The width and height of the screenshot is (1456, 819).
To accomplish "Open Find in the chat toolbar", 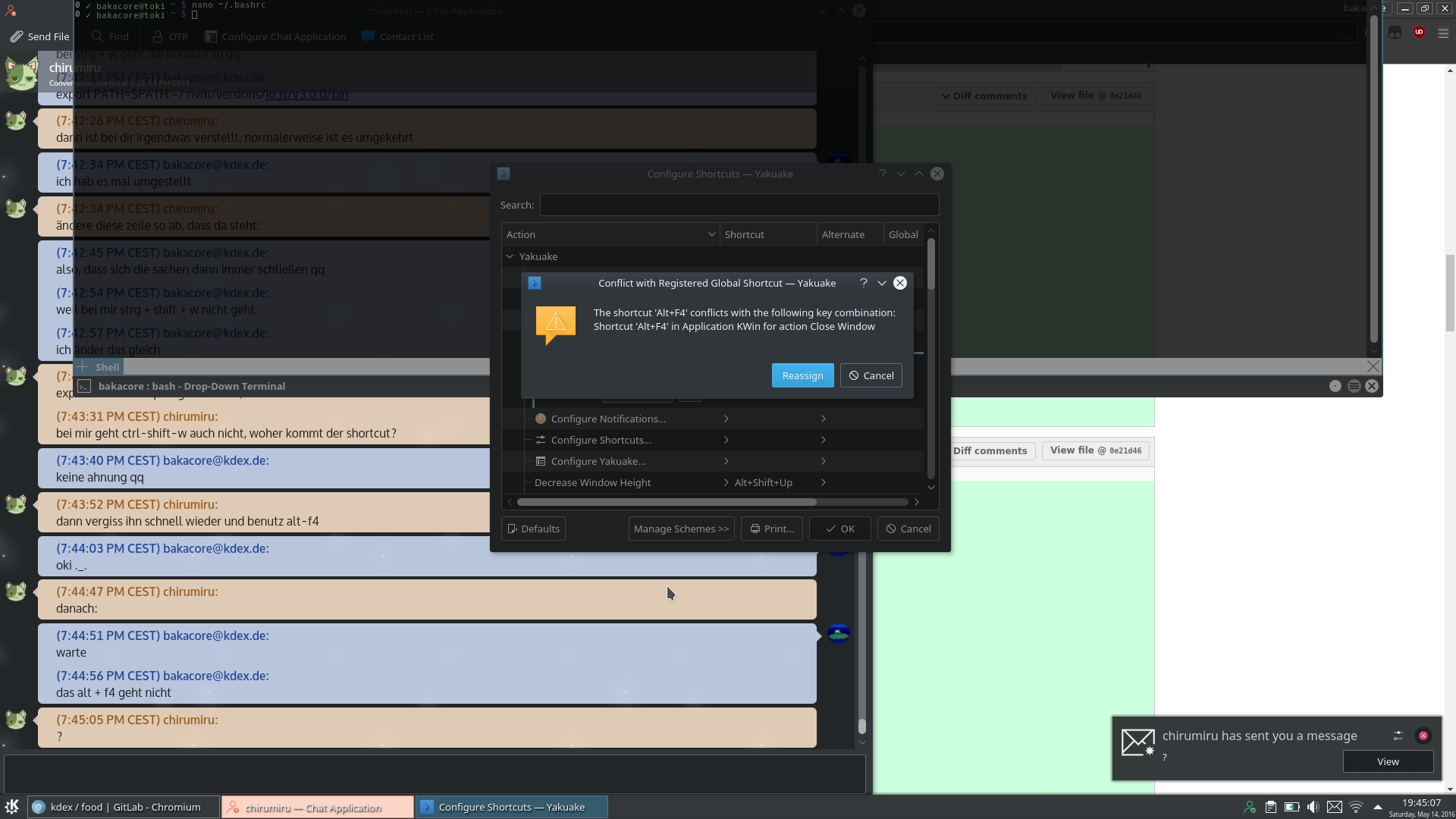I will coord(110,36).
